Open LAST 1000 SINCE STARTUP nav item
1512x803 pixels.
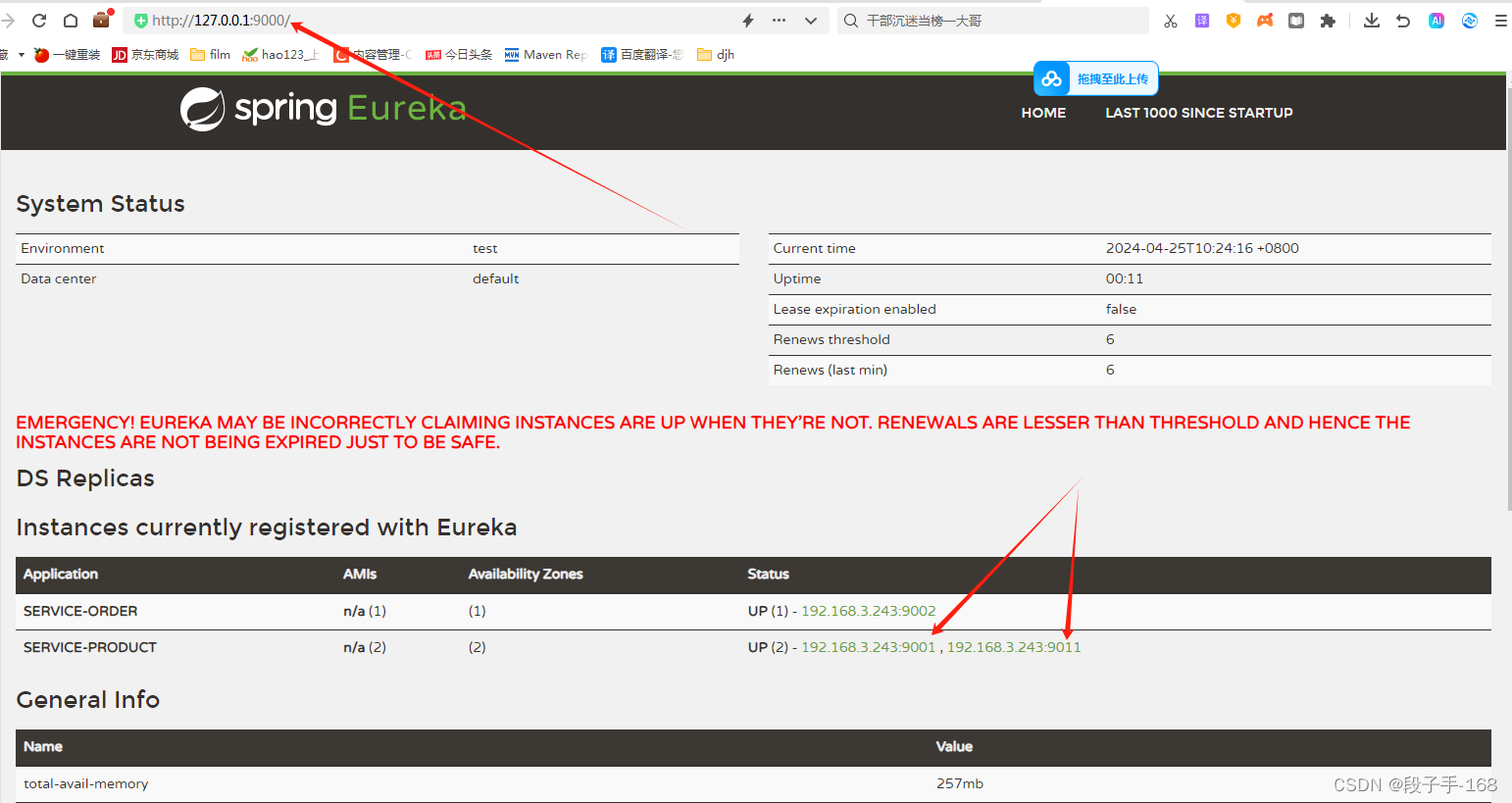pos(1199,113)
